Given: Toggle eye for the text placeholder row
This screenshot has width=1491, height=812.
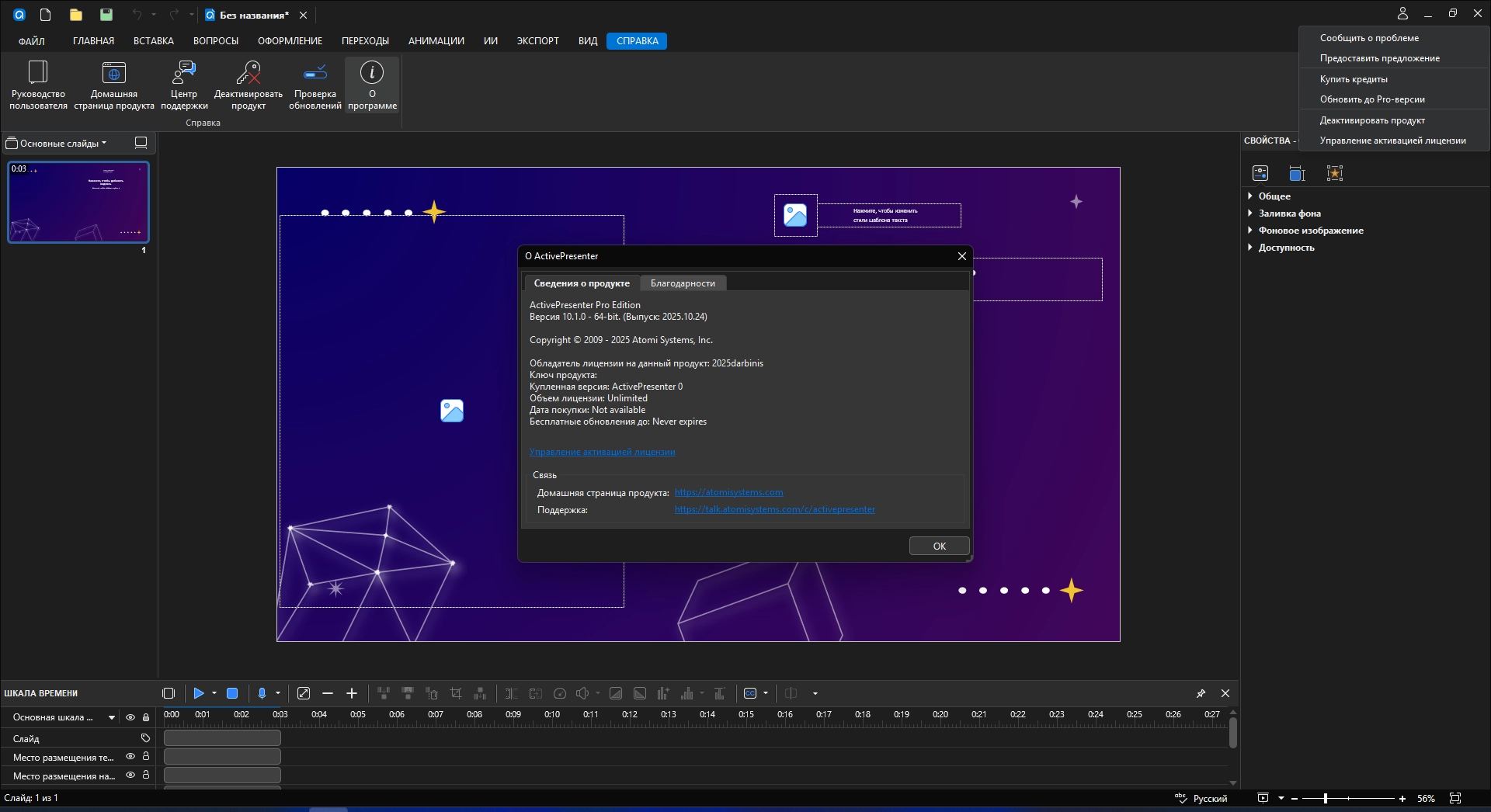Looking at the screenshot, I should pos(130,757).
